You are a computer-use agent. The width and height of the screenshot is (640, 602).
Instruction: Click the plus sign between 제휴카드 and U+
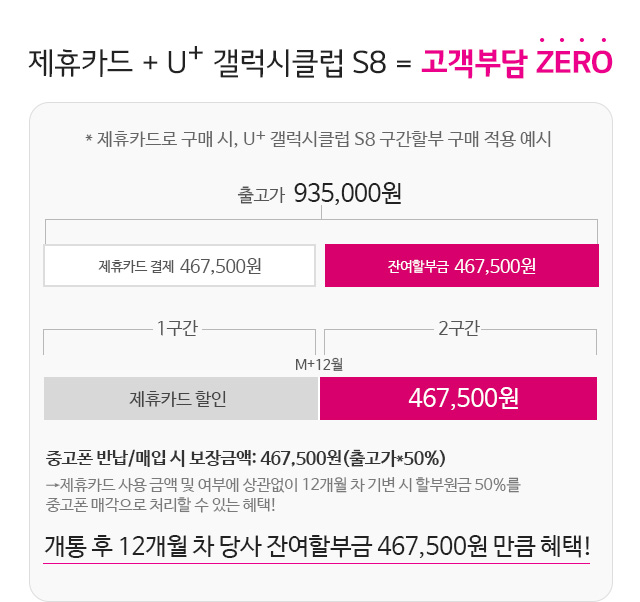150,63
